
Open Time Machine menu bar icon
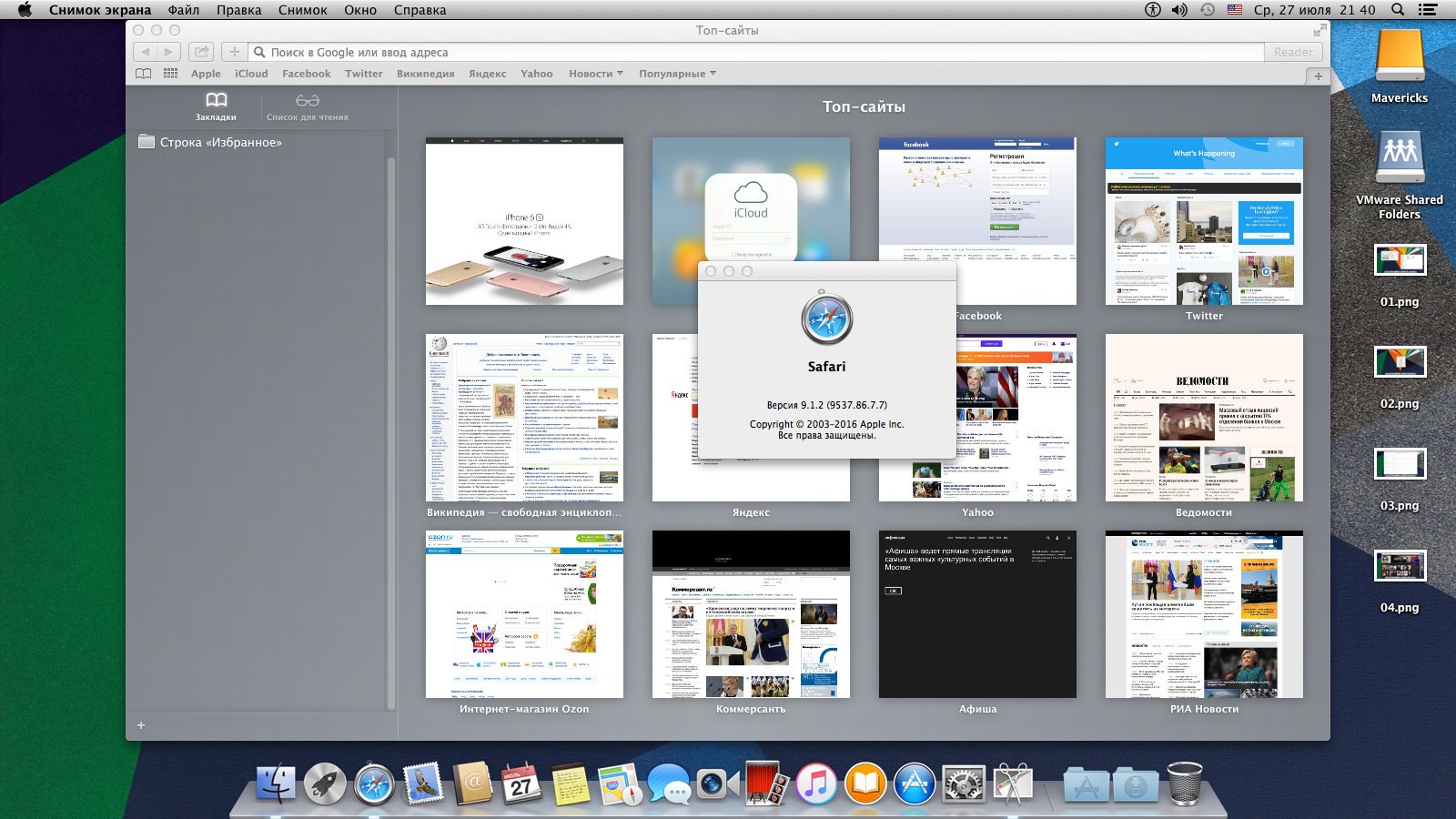[x=1207, y=10]
